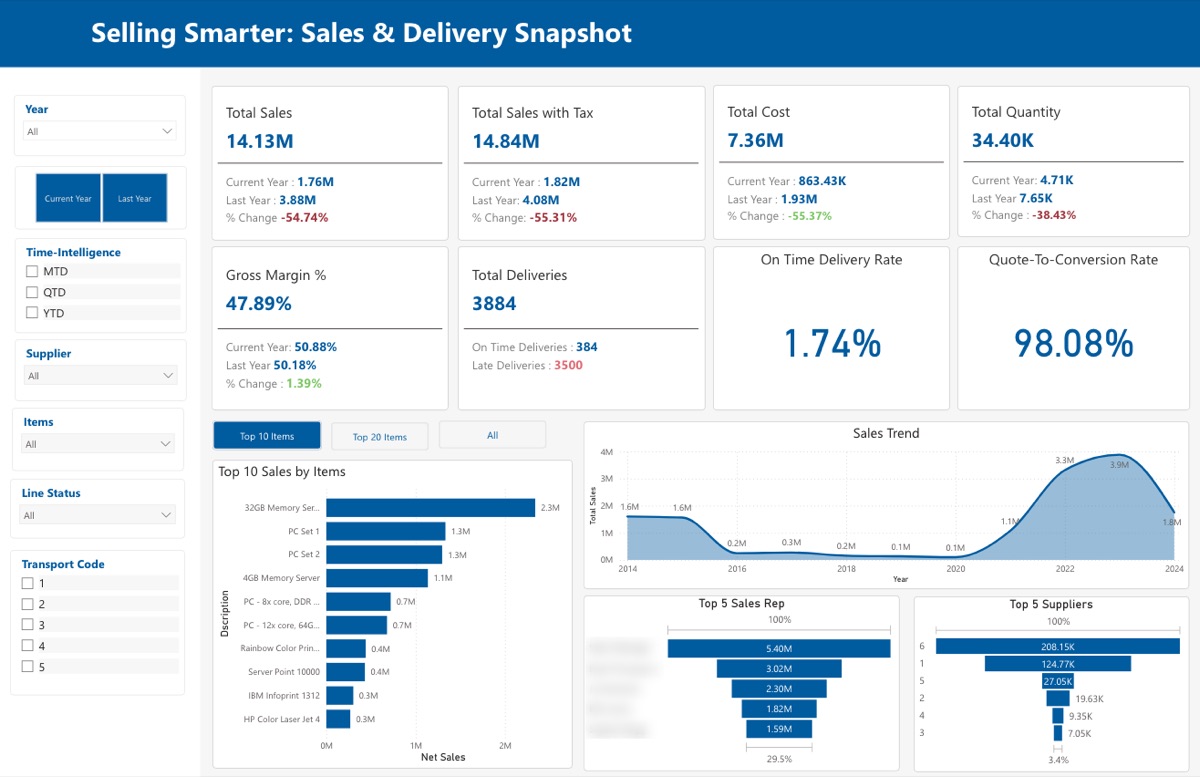
Task: Select the Current Year button
Action: pyautogui.click(x=68, y=198)
